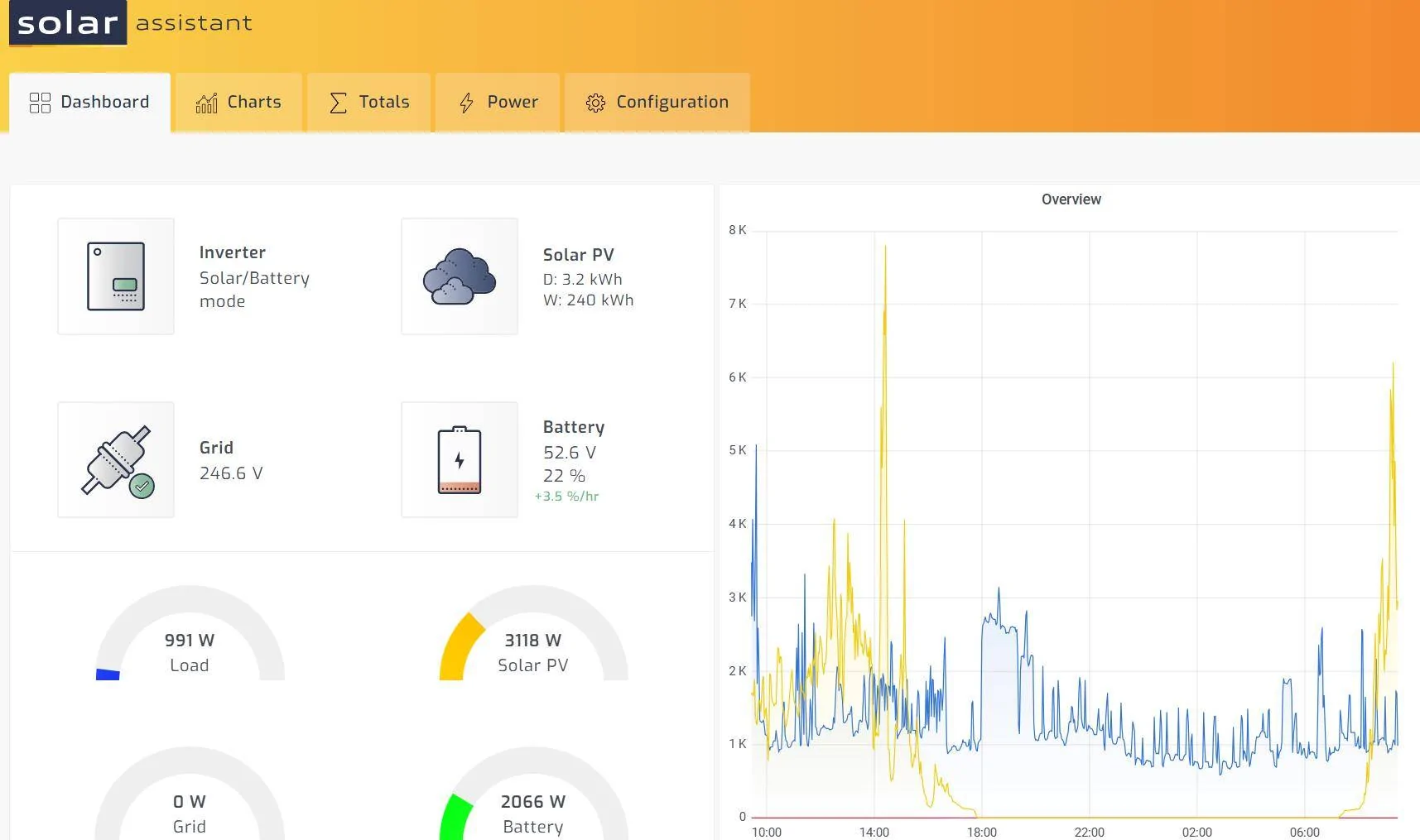1420x840 pixels.
Task: Click the D: 3.2 kWh daily value
Action: [x=583, y=280]
